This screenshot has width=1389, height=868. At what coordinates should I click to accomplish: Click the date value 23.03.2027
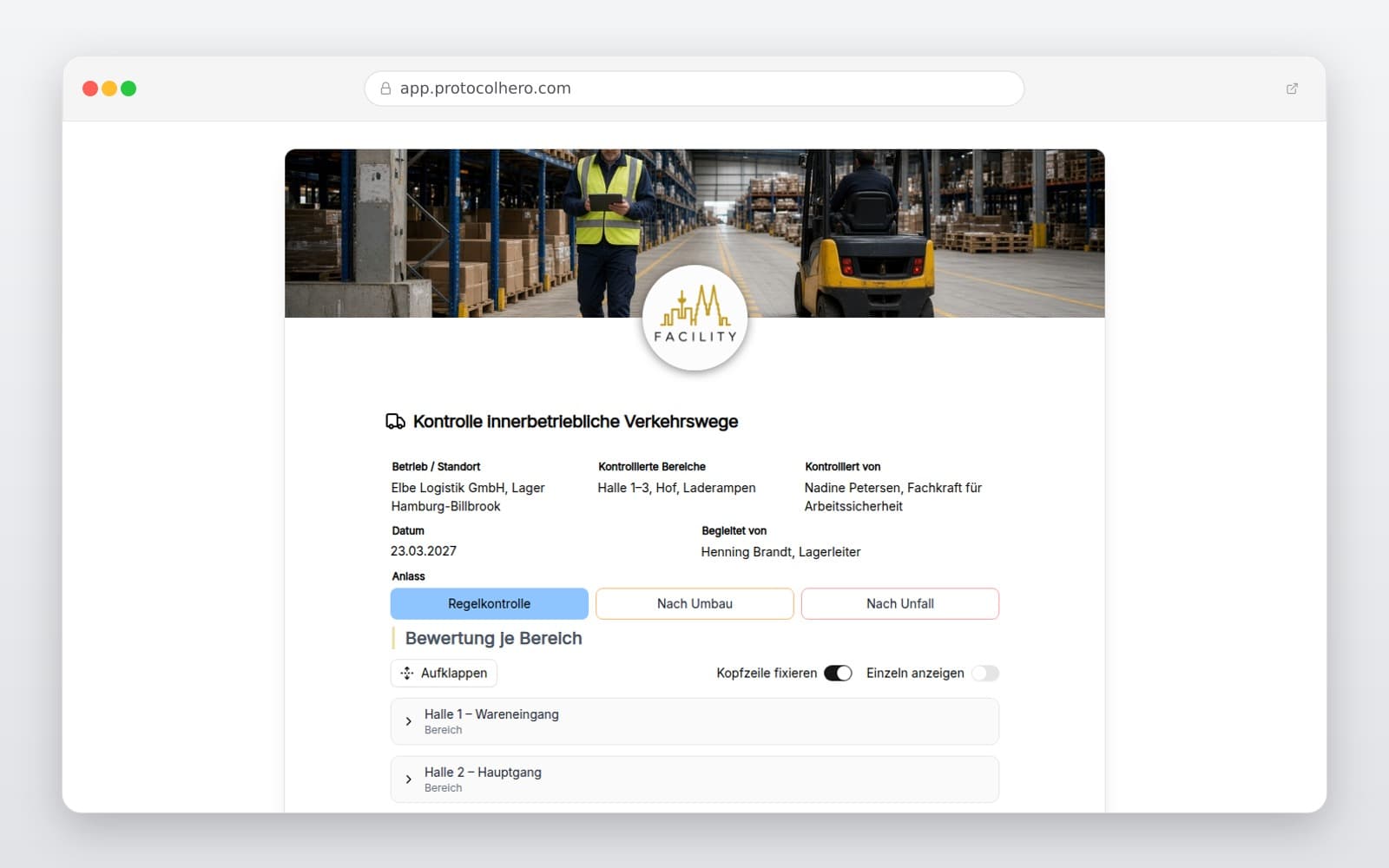point(424,551)
